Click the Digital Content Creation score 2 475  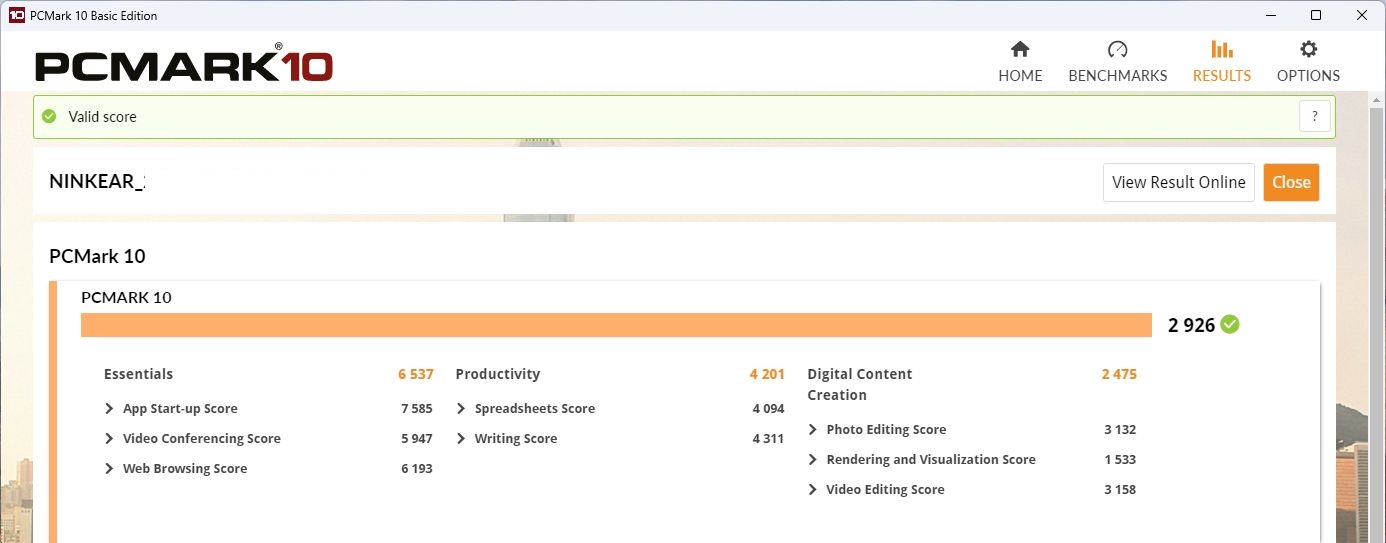click(1119, 374)
